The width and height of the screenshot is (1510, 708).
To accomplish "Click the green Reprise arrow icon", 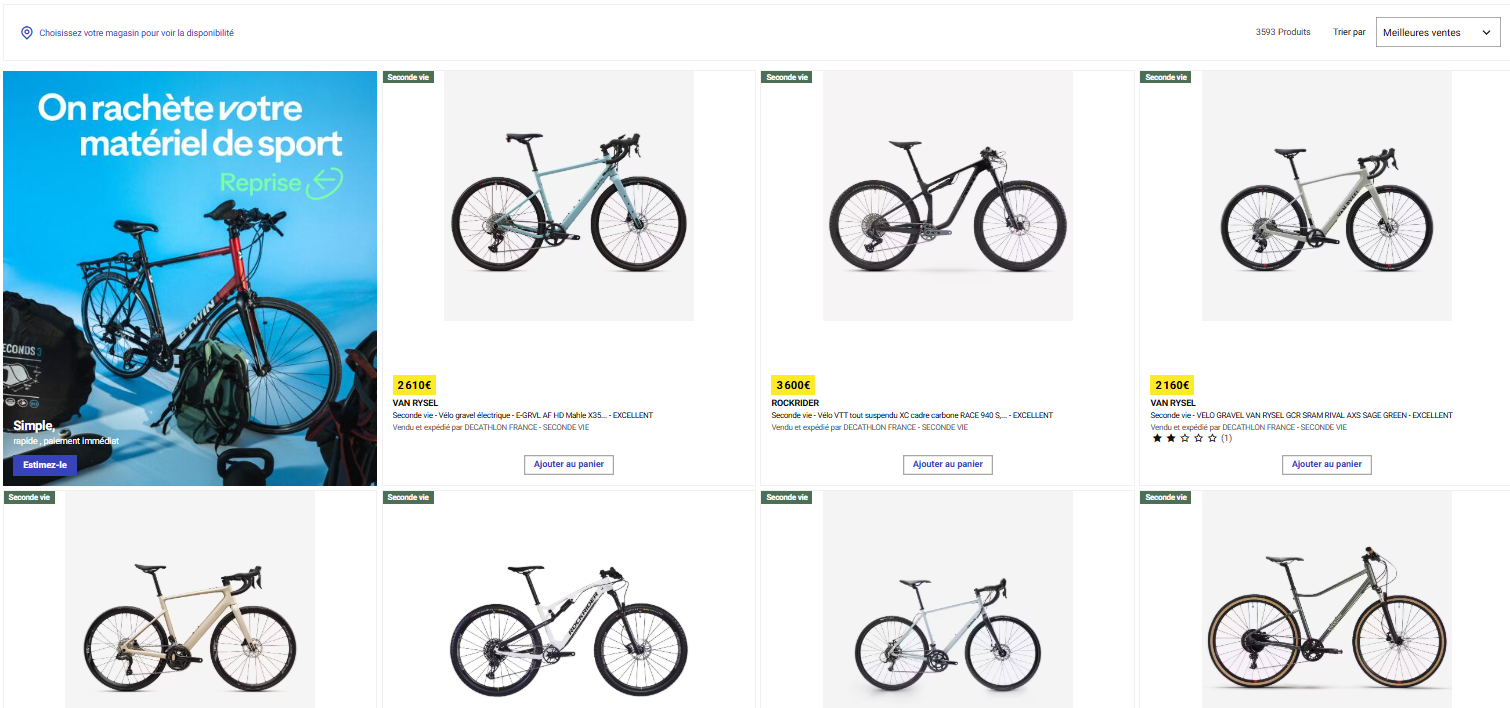I will (324, 183).
